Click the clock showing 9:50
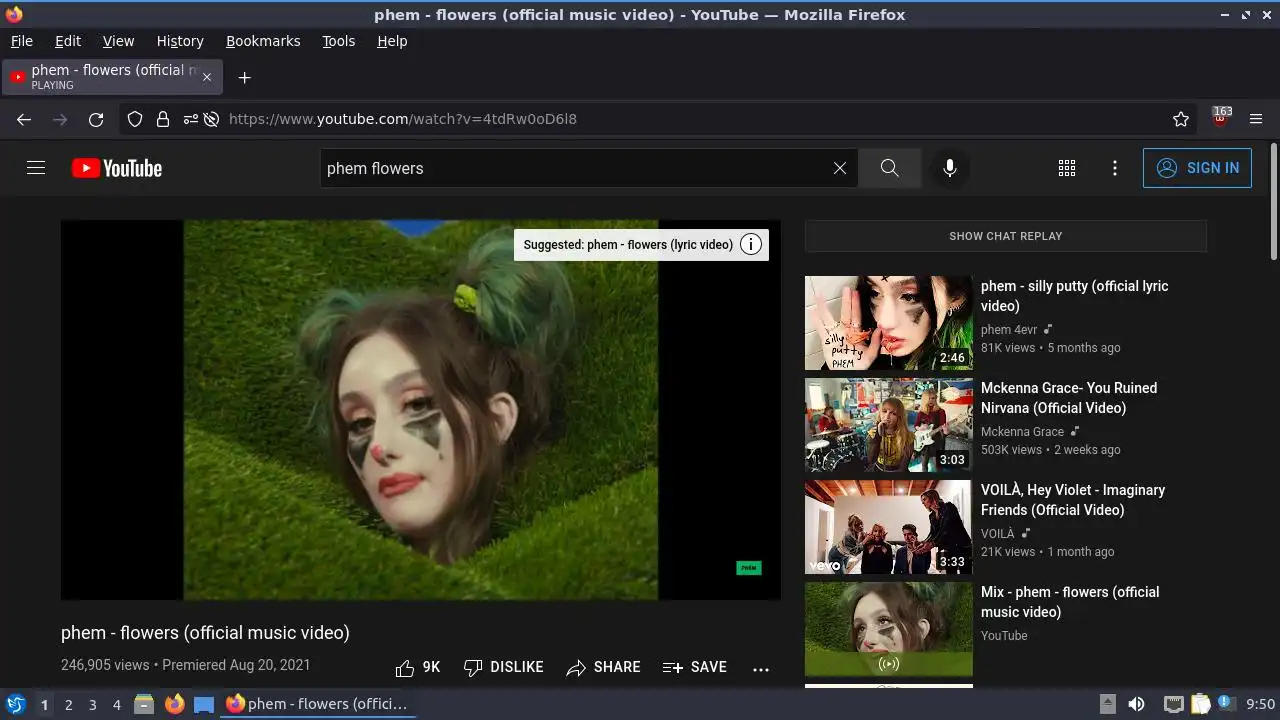 [1260, 704]
